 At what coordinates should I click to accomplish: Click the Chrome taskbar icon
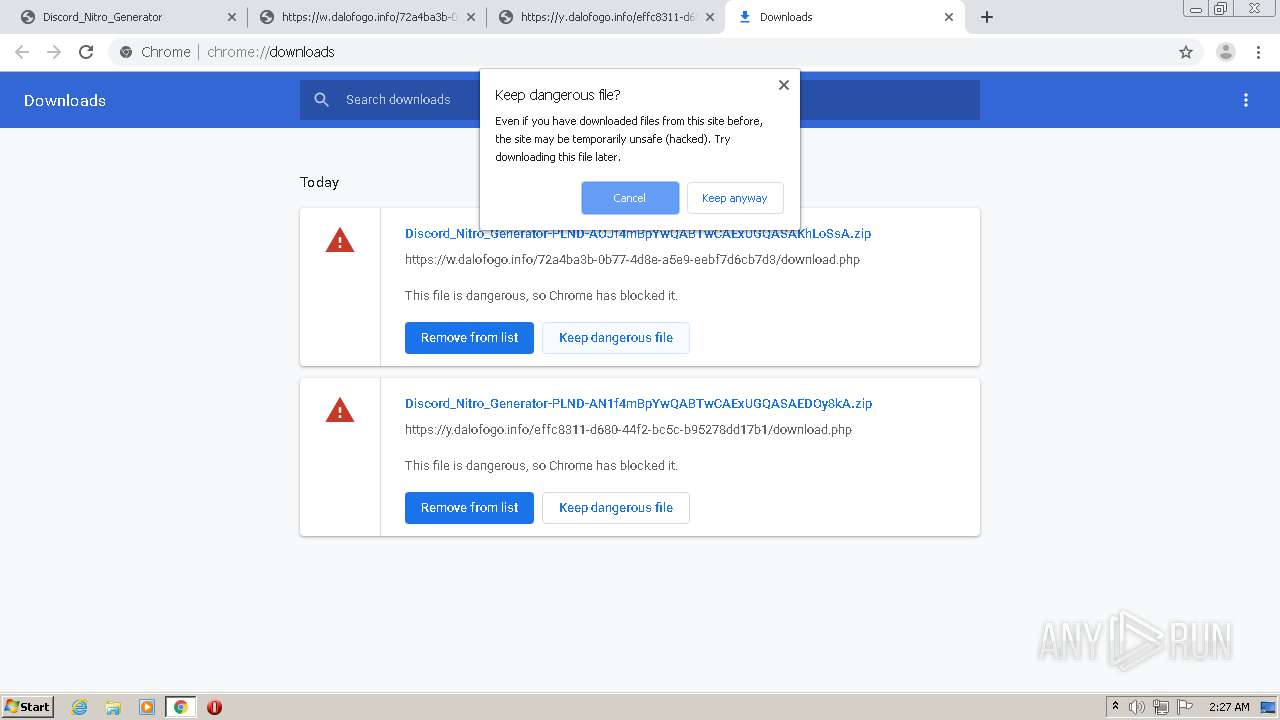pyautogui.click(x=180, y=707)
